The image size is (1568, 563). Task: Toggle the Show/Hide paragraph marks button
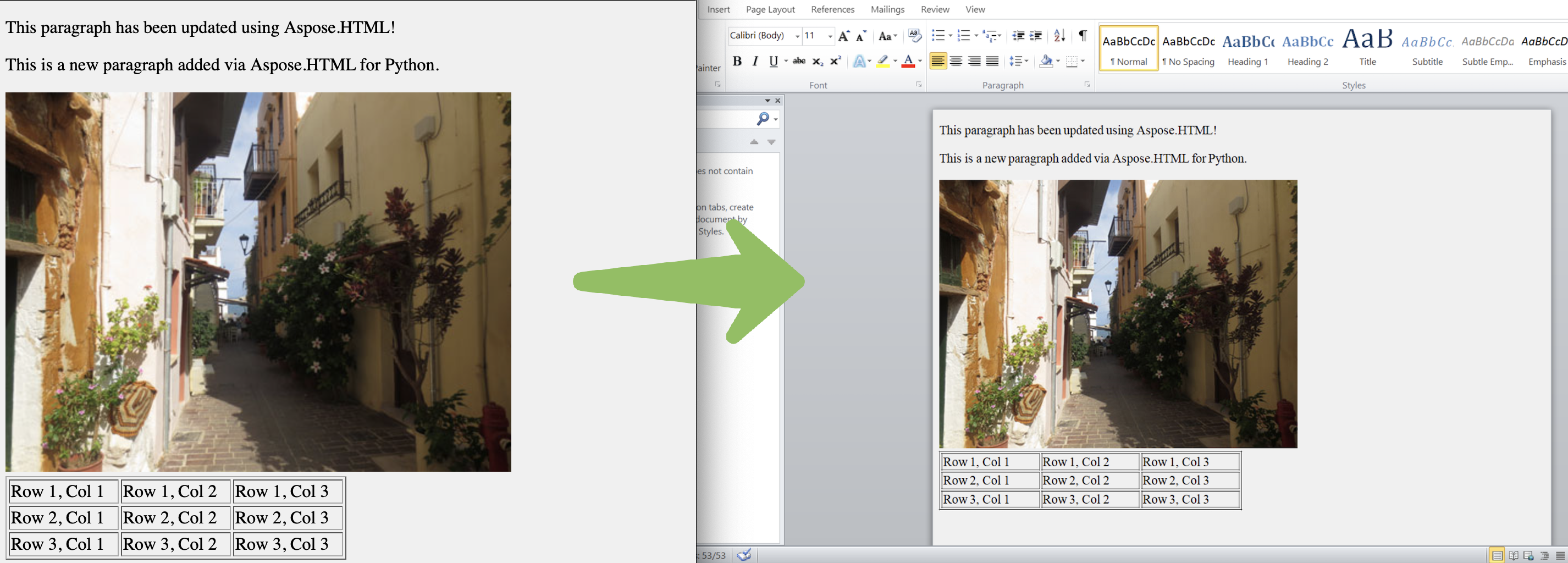click(x=1082, y=36)
